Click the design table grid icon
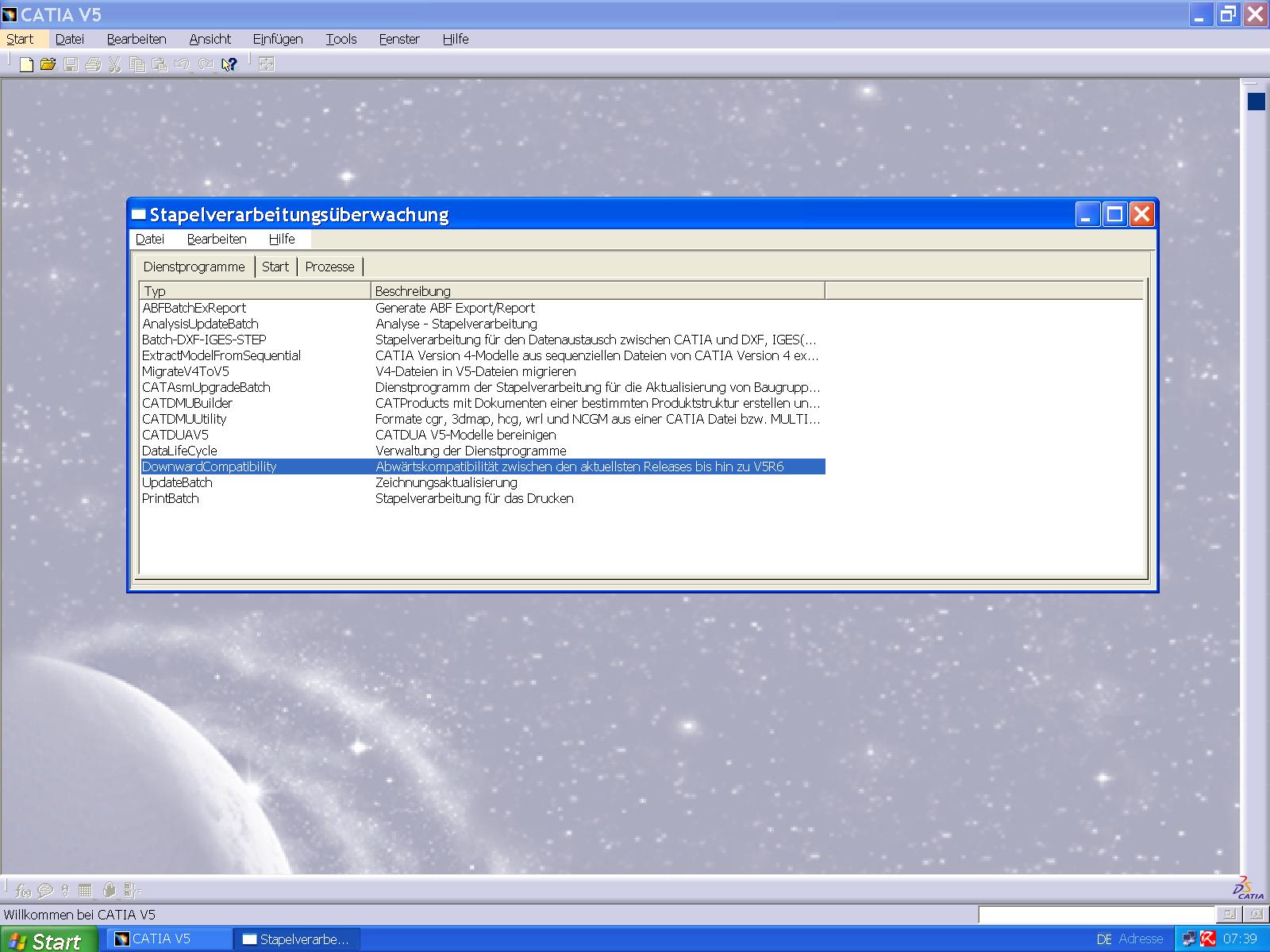The image size is (1270, 952). tap(86, 890)
